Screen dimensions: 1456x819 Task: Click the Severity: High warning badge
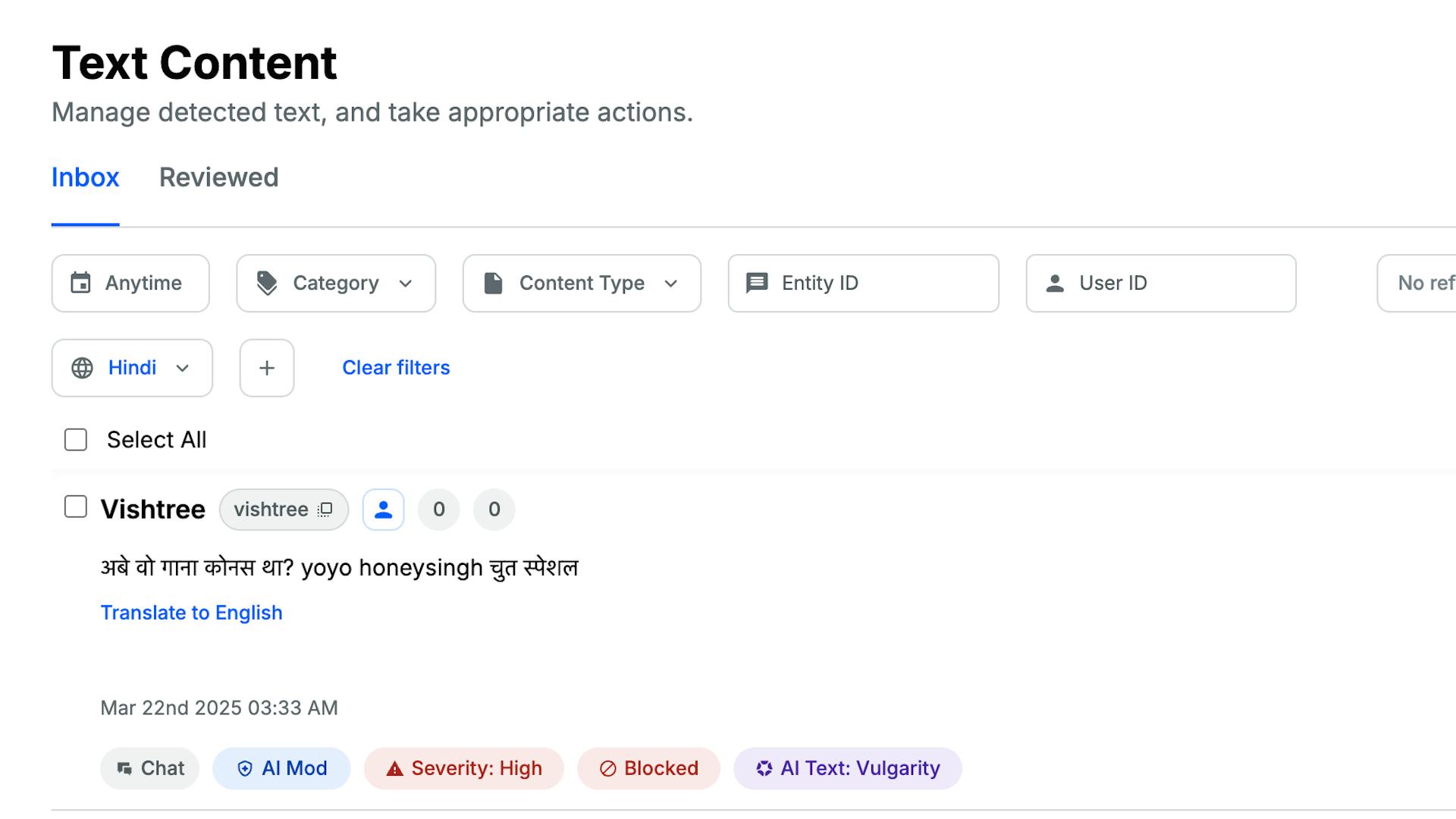[x=463, y=768]
